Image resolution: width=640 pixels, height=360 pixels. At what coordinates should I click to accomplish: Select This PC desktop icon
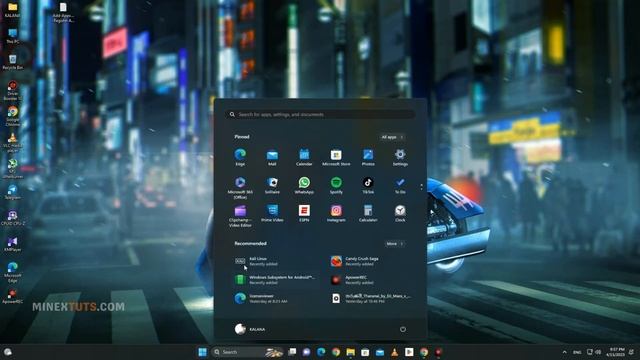[x=13, y=36]
